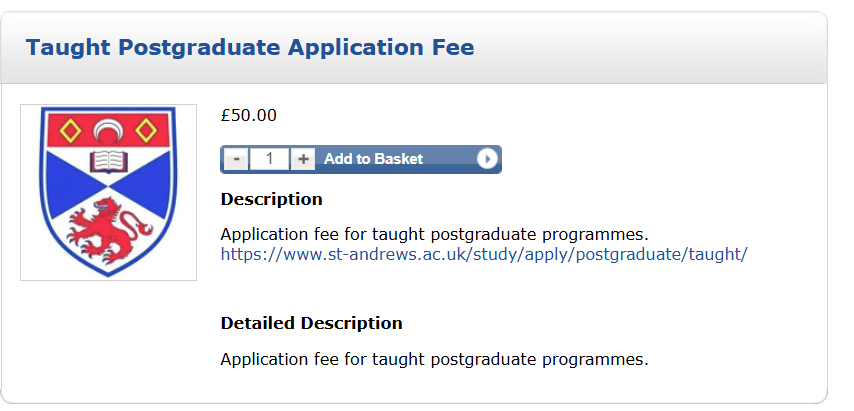The height and width of the screenshot is (411, 854).
Task: Open the st-andrews.ac.uk postgraduate taught link
Action: pyautogui.click(x=483, y=254)
